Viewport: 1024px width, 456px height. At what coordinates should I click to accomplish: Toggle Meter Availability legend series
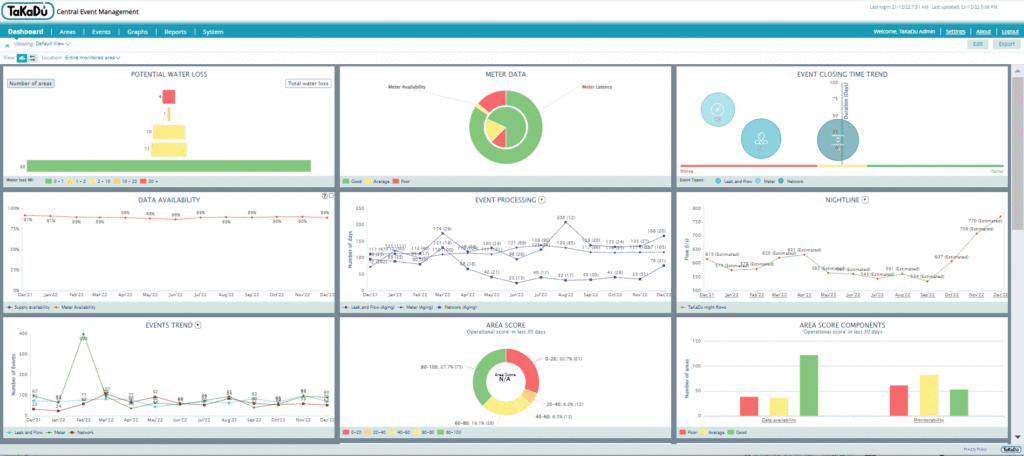click(x=74, y=307)
